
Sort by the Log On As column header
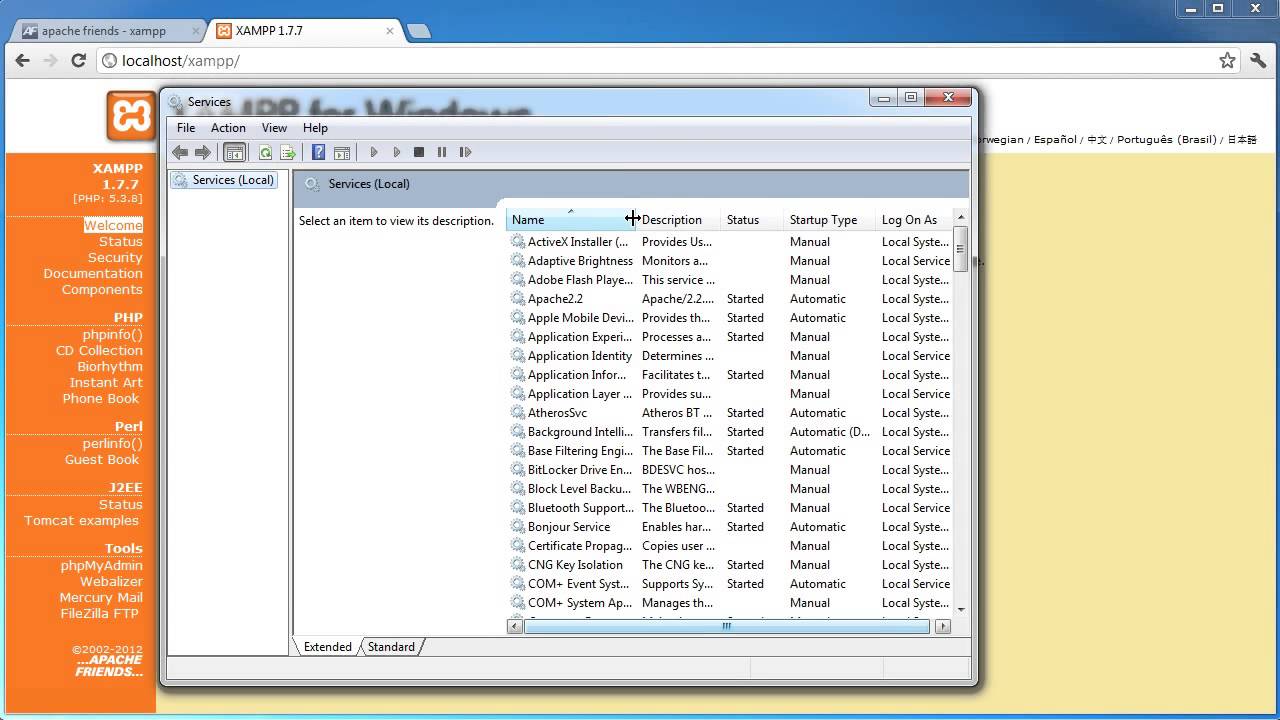click(x=914, y=220)
